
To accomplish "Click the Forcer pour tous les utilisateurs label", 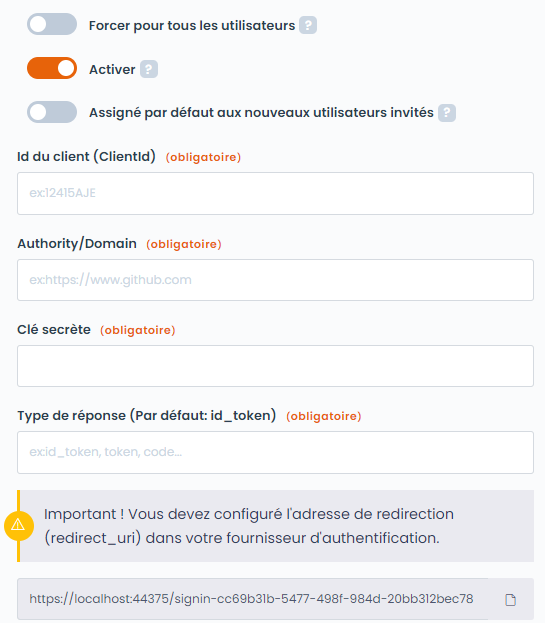I will click(192, 25).
